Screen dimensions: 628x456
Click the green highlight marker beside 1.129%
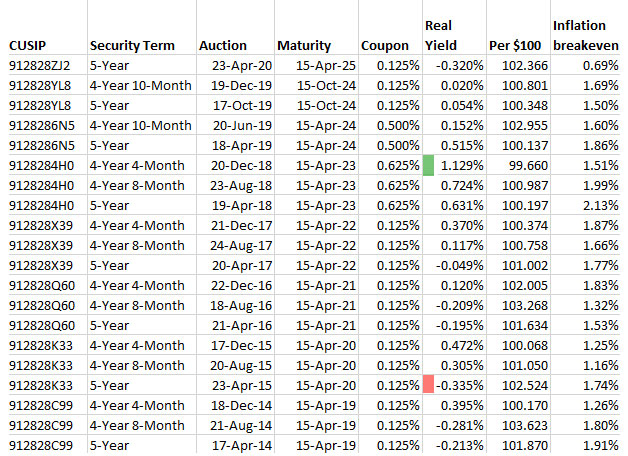[429, 165]
